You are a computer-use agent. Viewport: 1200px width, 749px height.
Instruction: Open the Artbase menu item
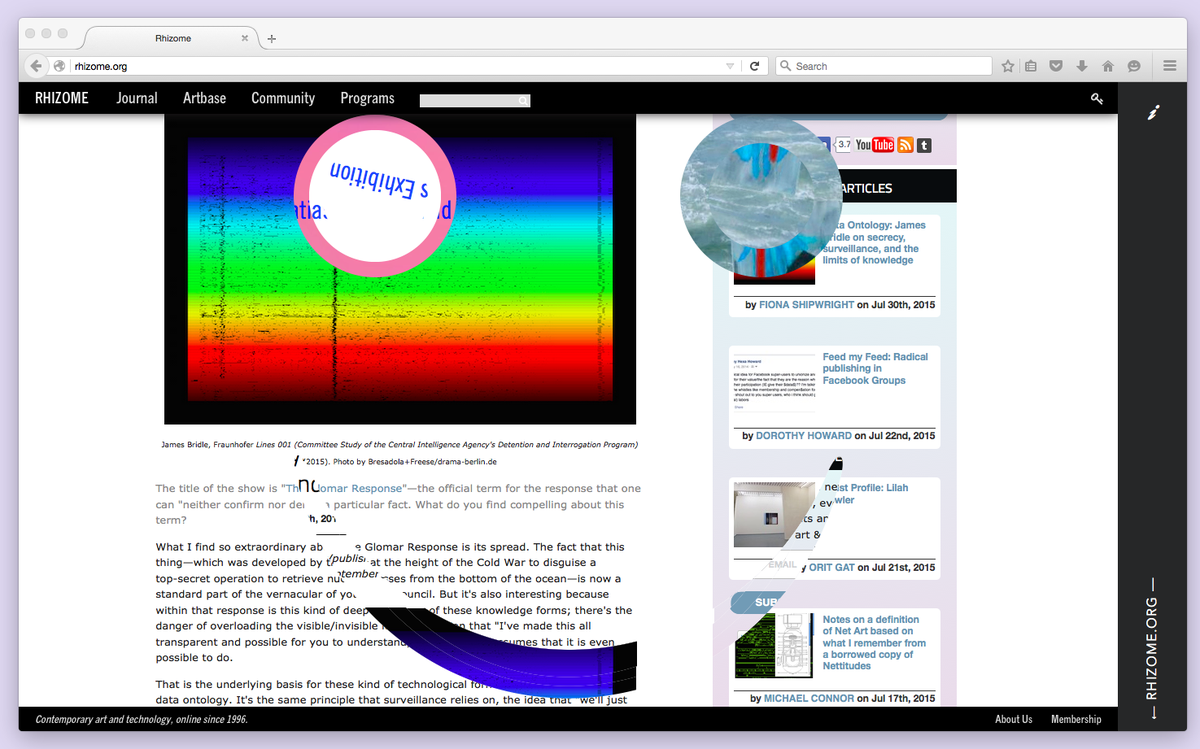(x=204, y=98)
